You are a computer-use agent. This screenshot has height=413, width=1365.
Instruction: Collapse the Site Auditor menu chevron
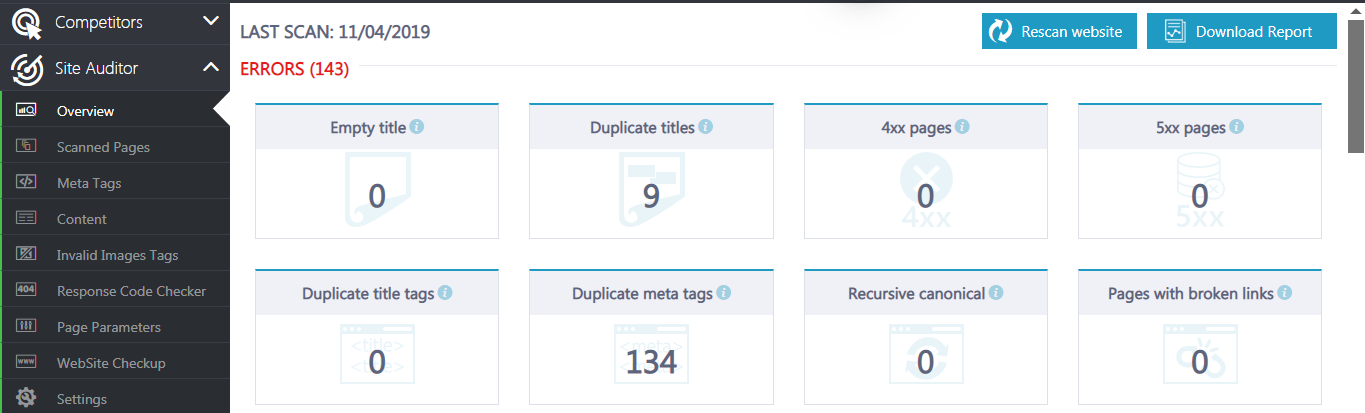tap(210, 68)
